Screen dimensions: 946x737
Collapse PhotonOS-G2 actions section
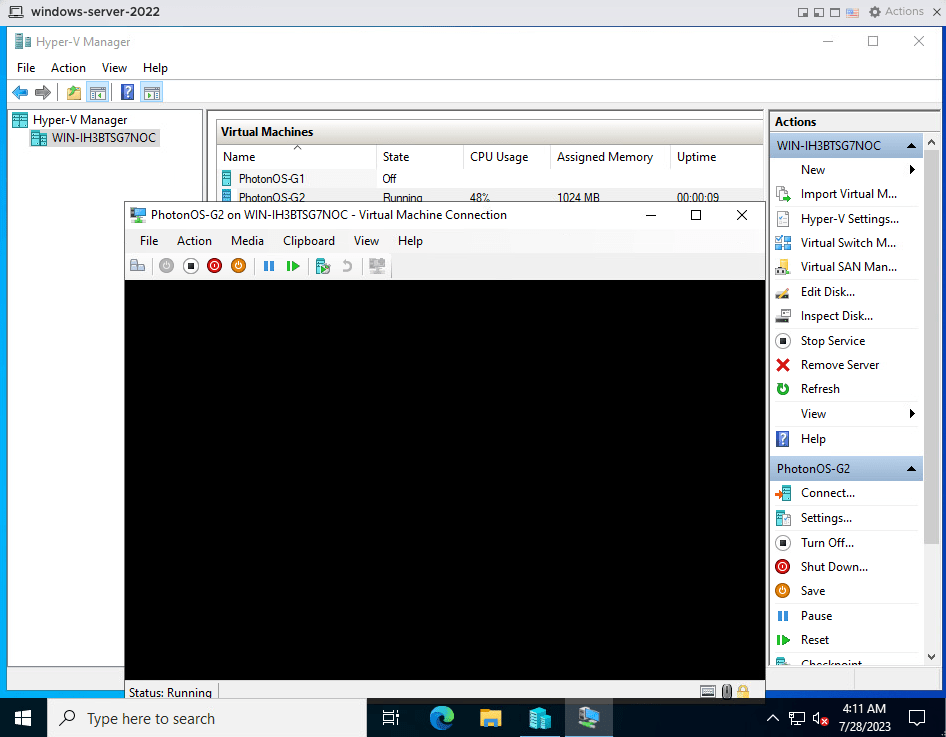click(911, 469)
